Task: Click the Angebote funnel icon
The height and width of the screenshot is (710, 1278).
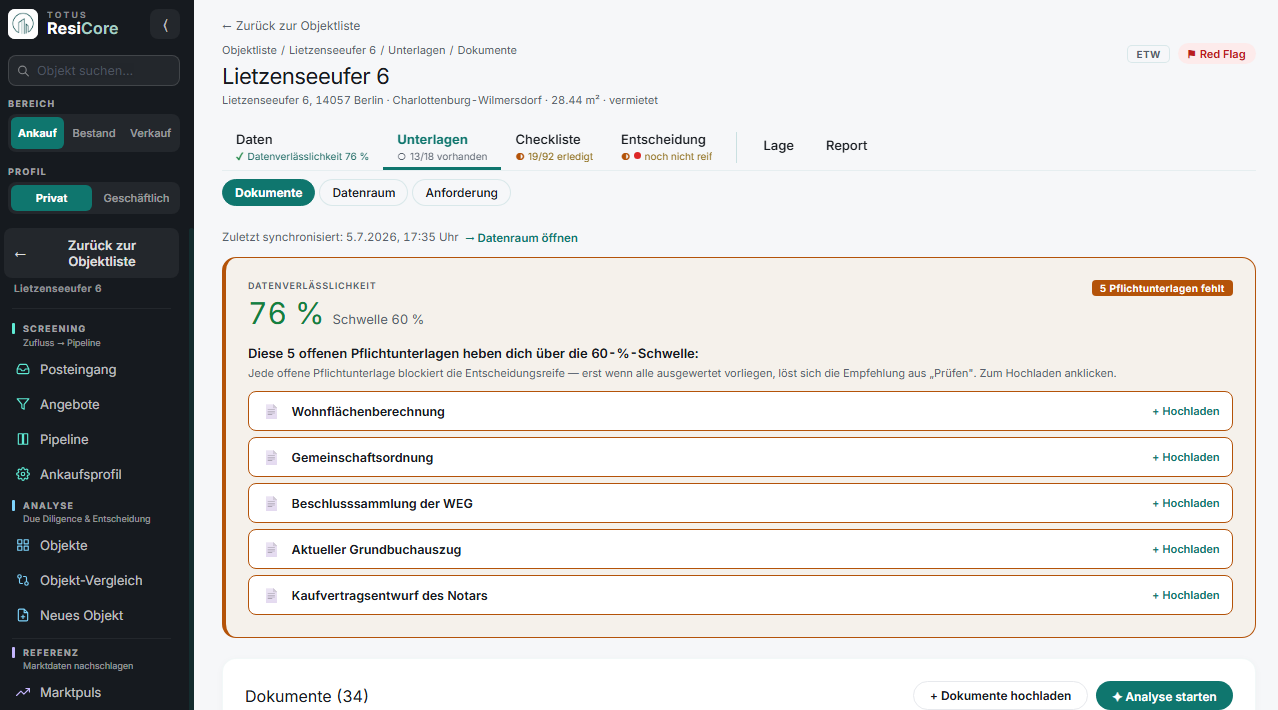Action: [x=23, y=404]
